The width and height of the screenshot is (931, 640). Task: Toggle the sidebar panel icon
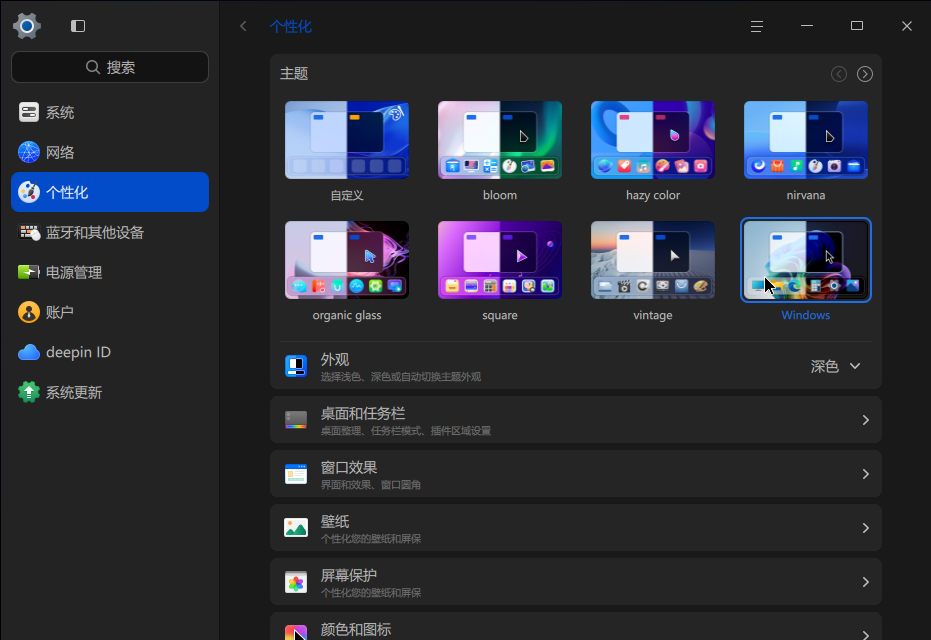pos(78,26)
